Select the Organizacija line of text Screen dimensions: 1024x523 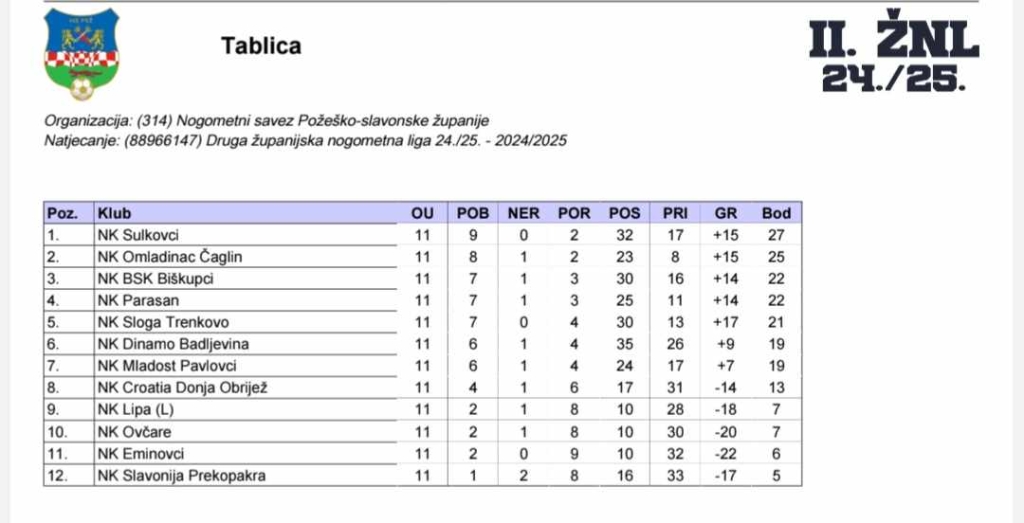pyautogui.click(x=267, y=120)
